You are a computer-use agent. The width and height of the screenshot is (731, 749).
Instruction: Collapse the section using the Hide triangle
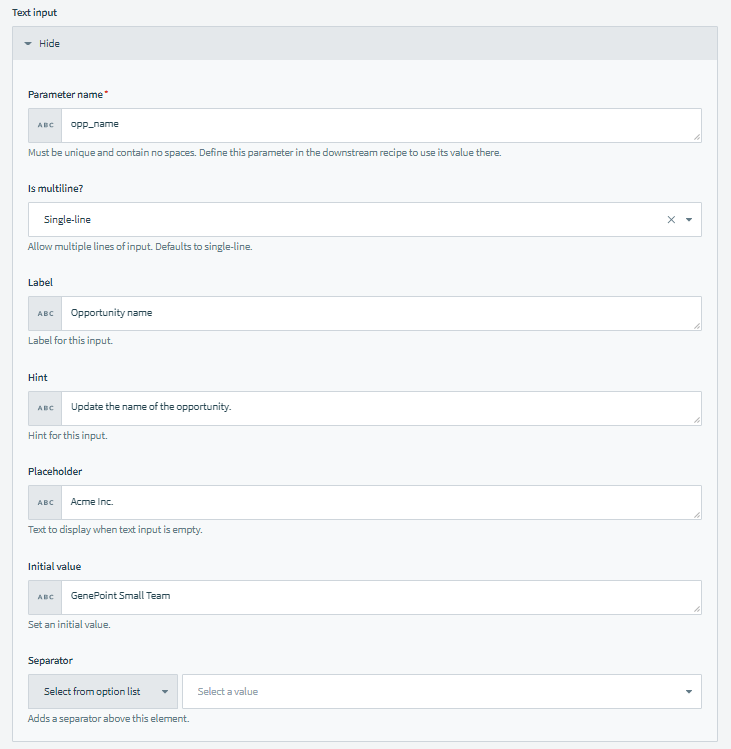coord(28,44)
